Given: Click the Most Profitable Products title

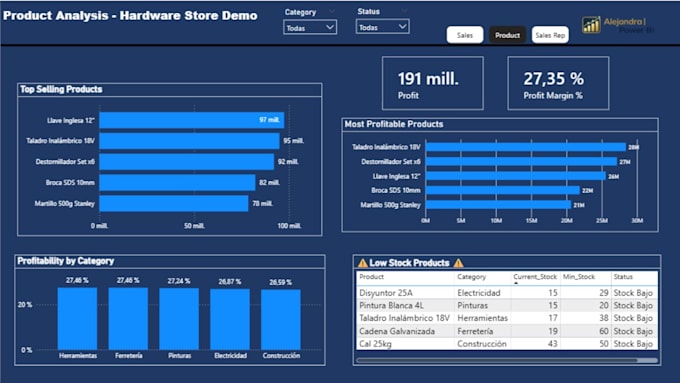Looking at the screenshot, I should click(394, 124).
